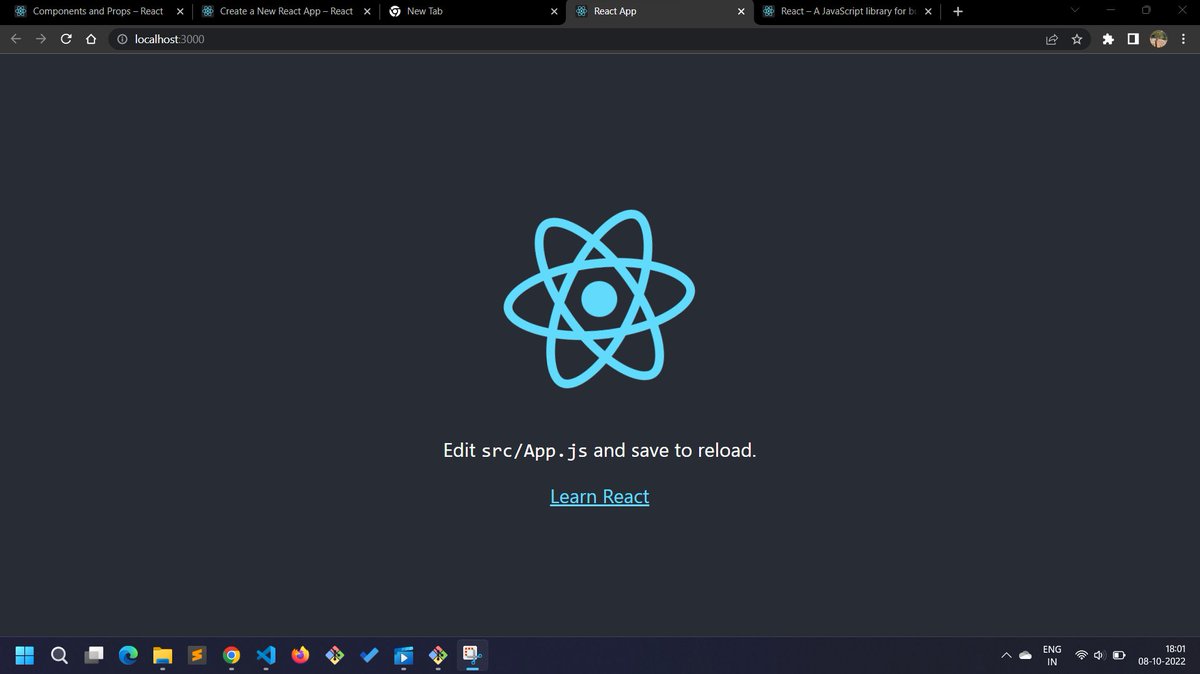The width and height of the screenshot is (1200, 674).
Task: Open the Wi-Fi network tray icon
Action: pyautogui.click(x=1081, y=656)
